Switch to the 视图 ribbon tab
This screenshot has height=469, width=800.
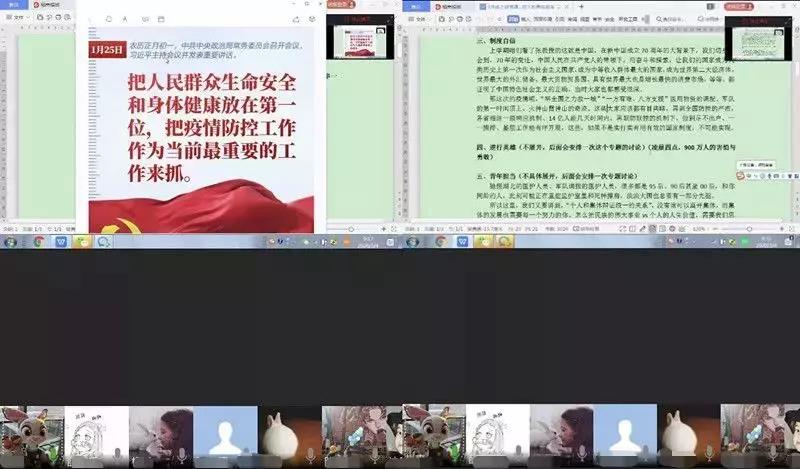pos(585,19)
